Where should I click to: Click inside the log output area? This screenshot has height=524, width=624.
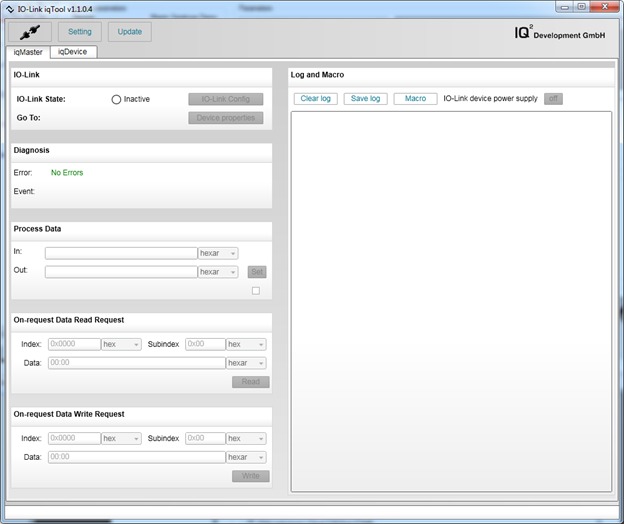pos(451,302)
